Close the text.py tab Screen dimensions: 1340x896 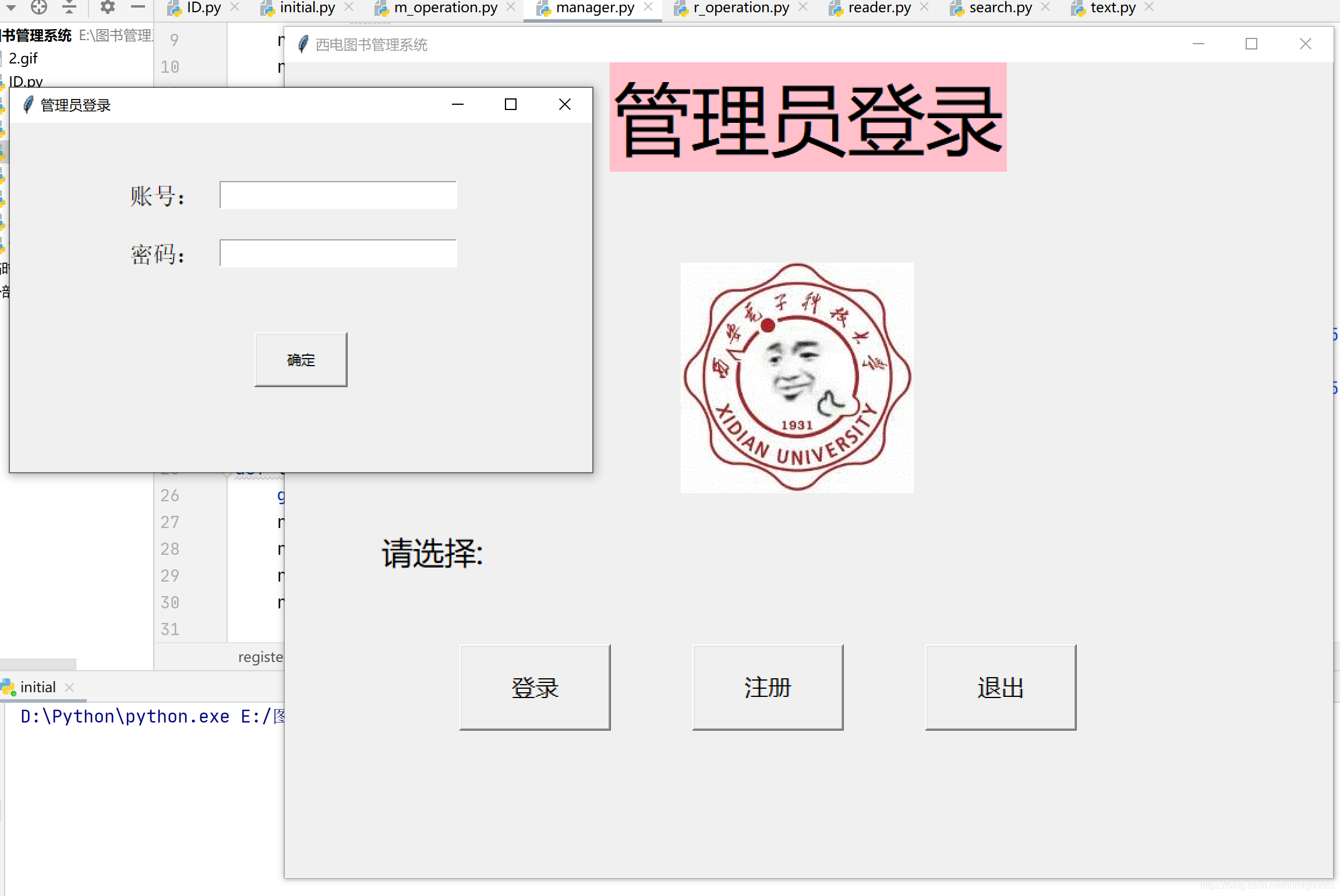(1149, 7)
